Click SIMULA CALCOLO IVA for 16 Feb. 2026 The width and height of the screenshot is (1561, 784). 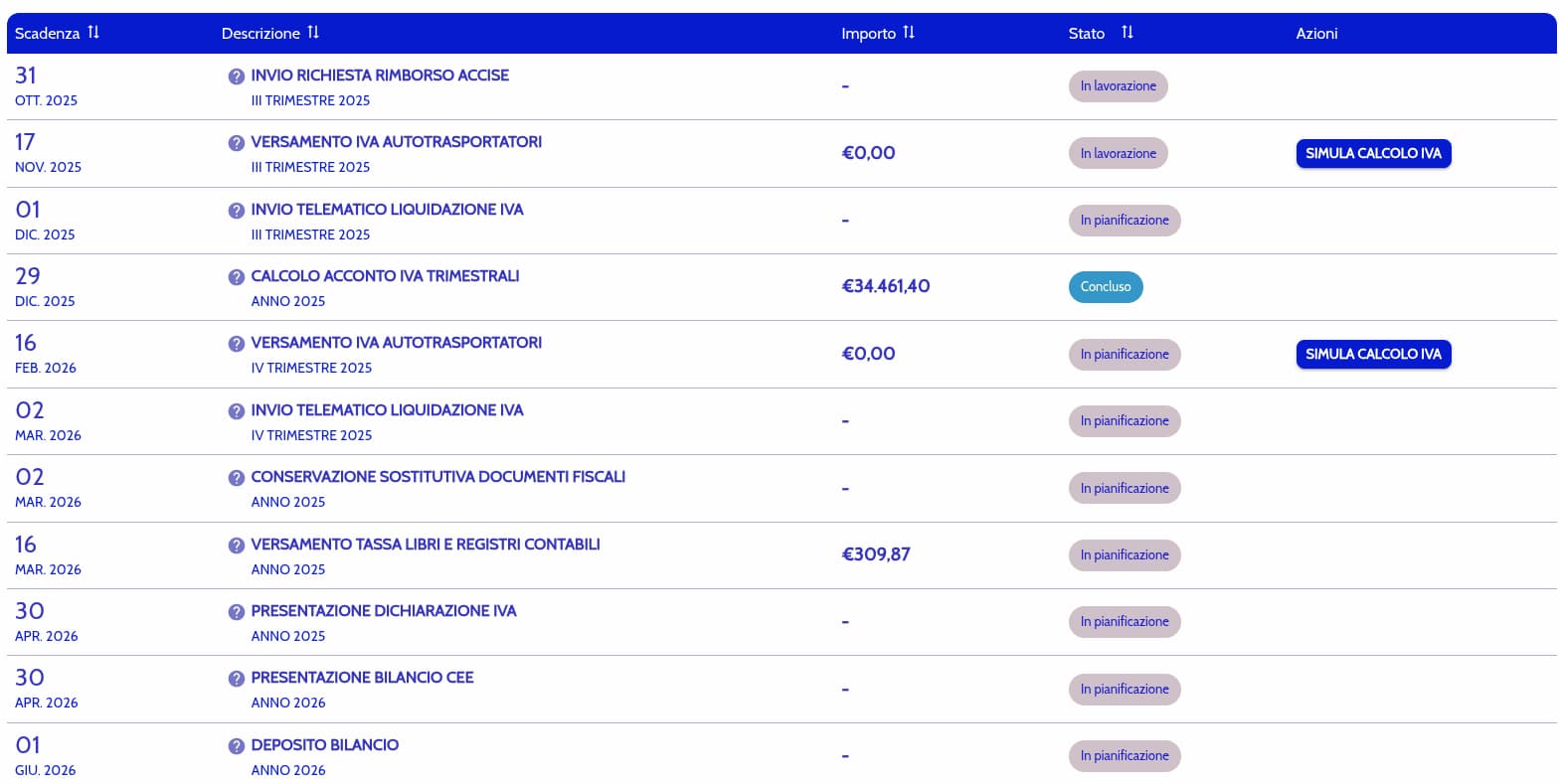[1373, 354]
